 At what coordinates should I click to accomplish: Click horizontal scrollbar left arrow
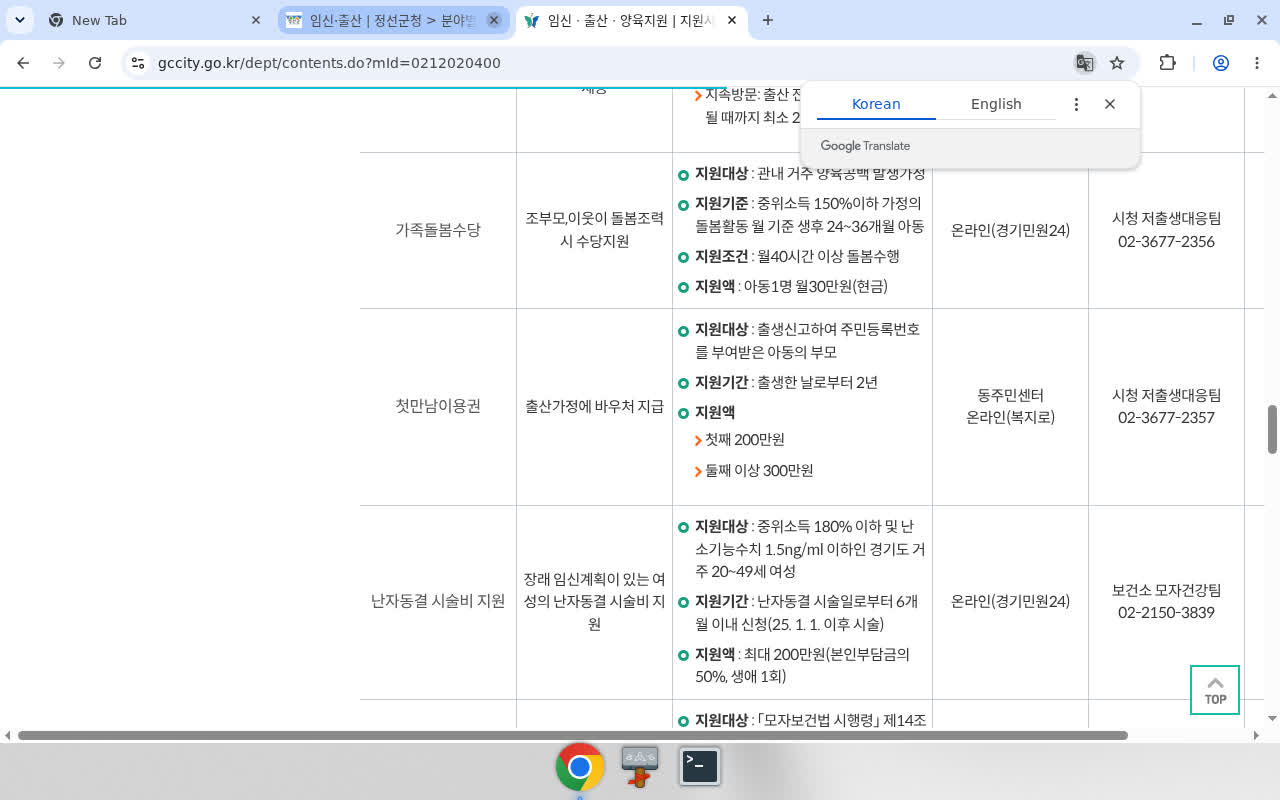pyautogui.click(x=8, y=735)
